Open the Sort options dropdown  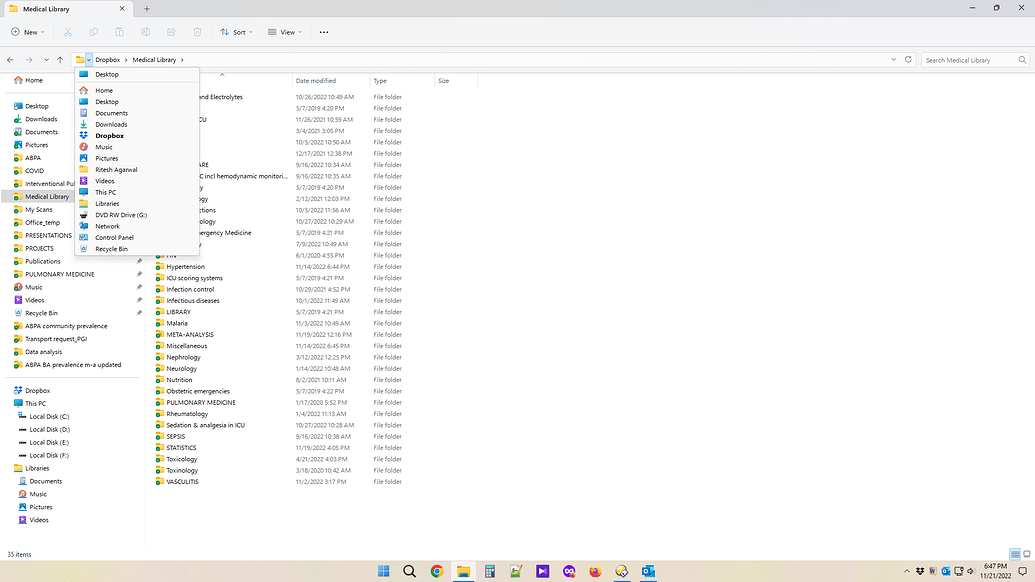pos(236,32)
